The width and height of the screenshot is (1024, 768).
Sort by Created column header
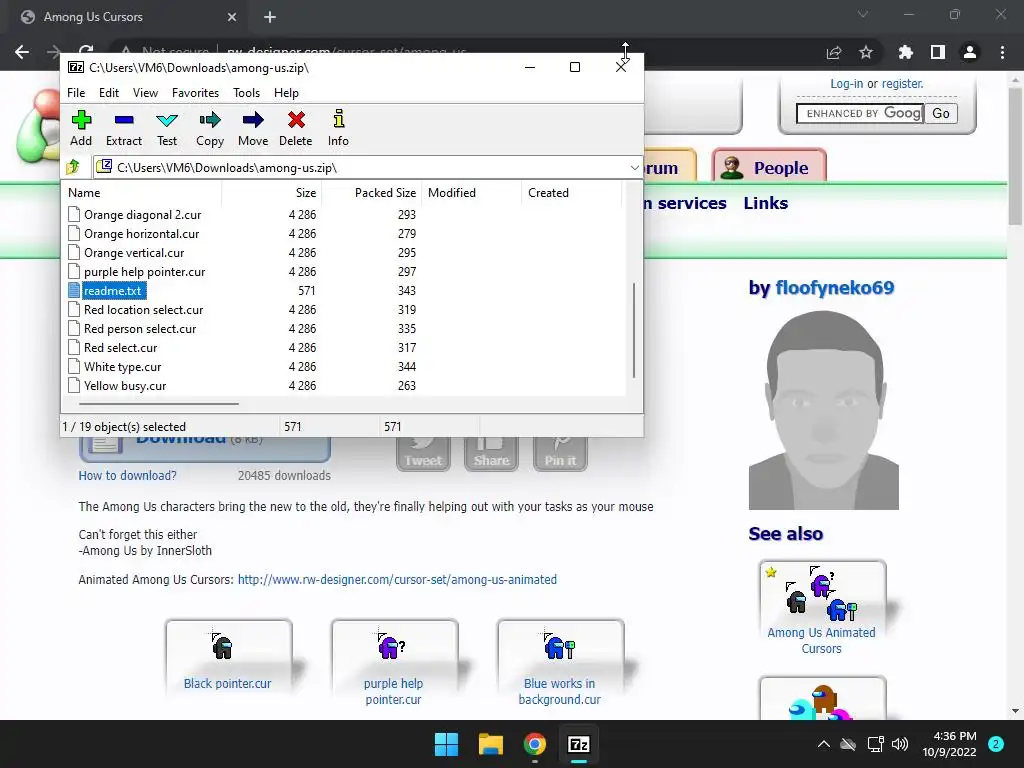(571, 193)
